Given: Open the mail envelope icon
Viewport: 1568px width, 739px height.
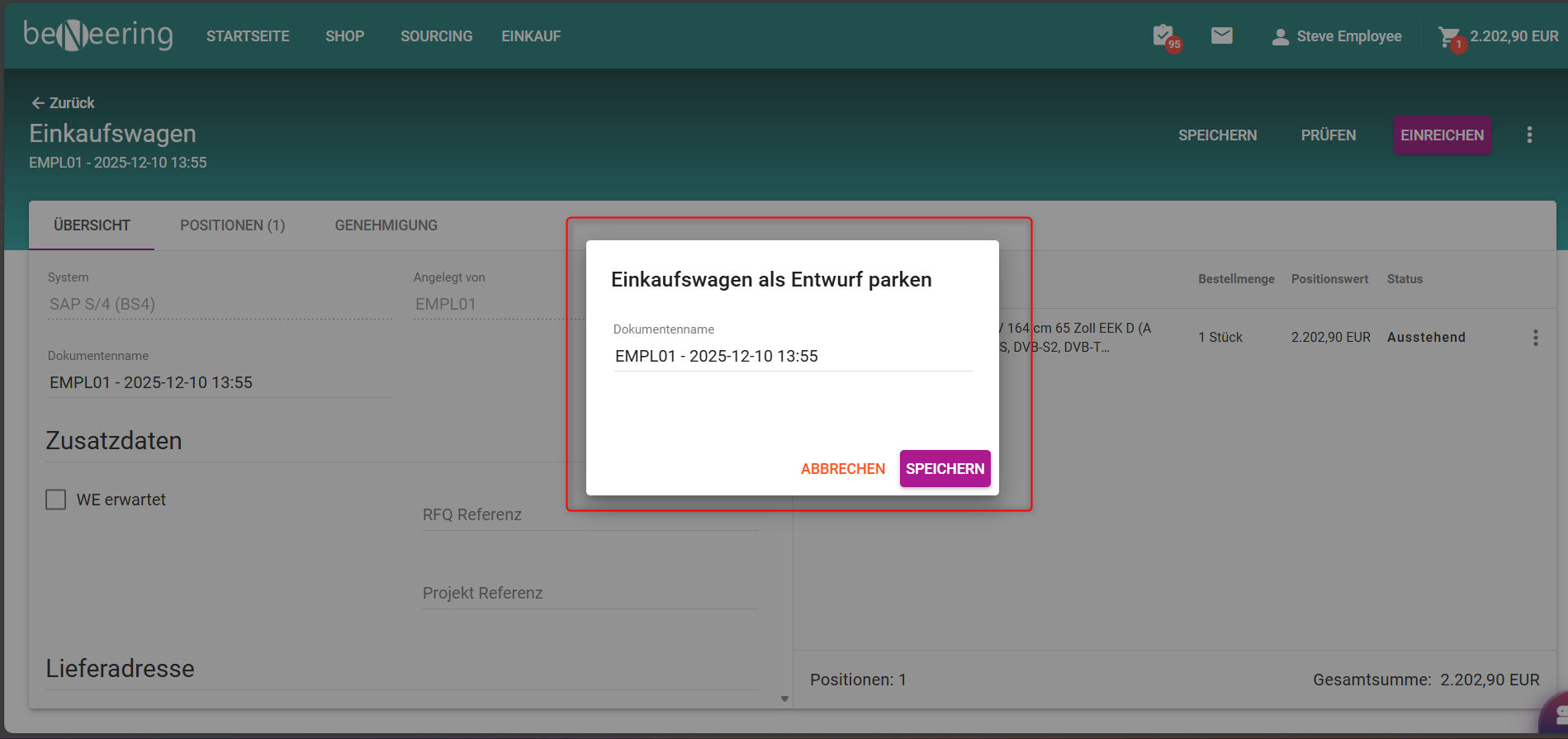Looking at the screenshot, I should click(1221, 36).
